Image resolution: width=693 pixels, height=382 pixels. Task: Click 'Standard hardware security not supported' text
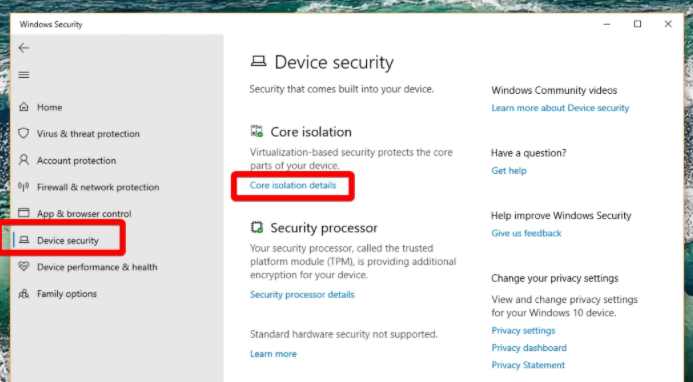pyautogui.click(x=344, y=334)
